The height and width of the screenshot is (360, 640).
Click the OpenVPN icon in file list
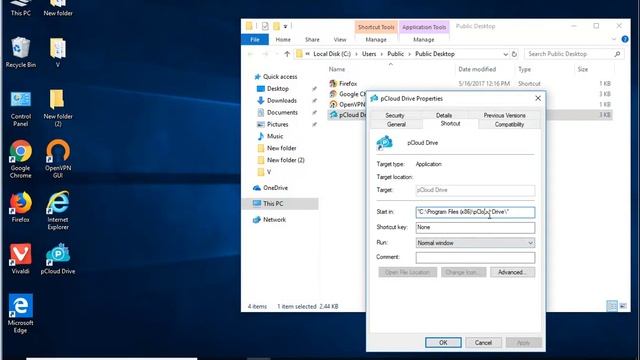coord(333,104)
